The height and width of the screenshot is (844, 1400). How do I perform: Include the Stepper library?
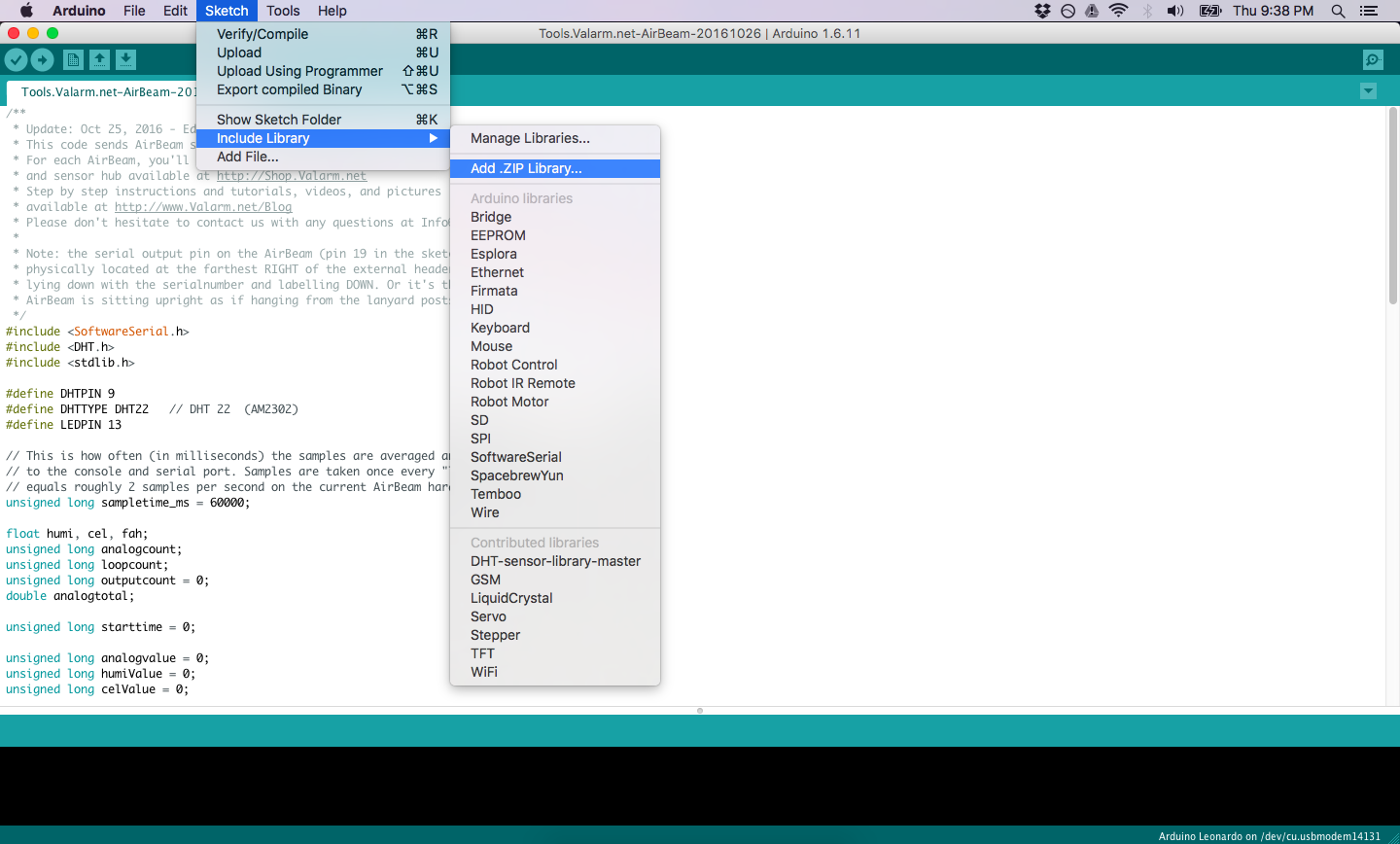555,635
